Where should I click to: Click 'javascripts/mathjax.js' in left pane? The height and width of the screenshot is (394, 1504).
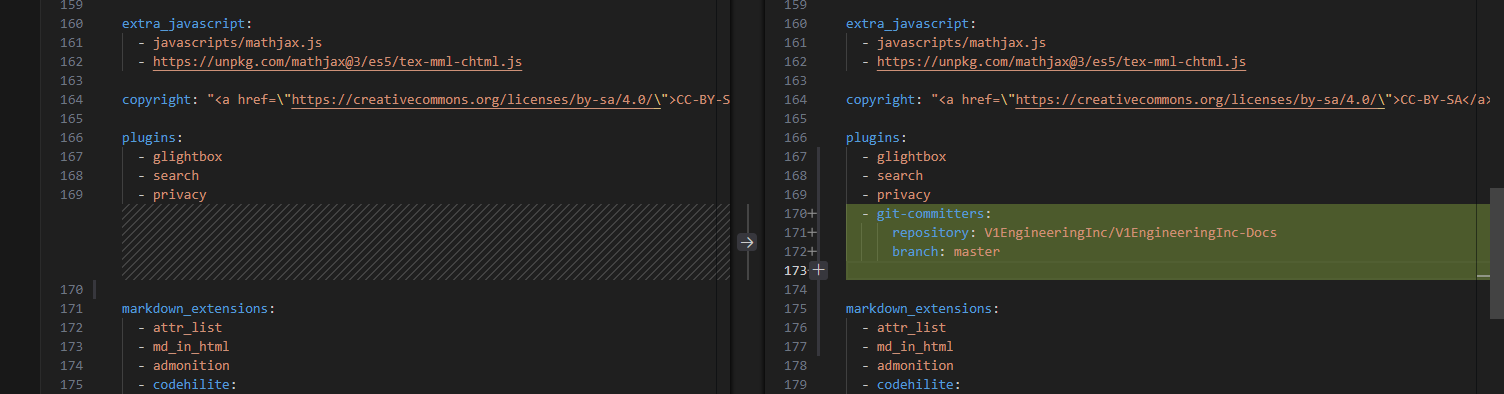click(237, 43)
